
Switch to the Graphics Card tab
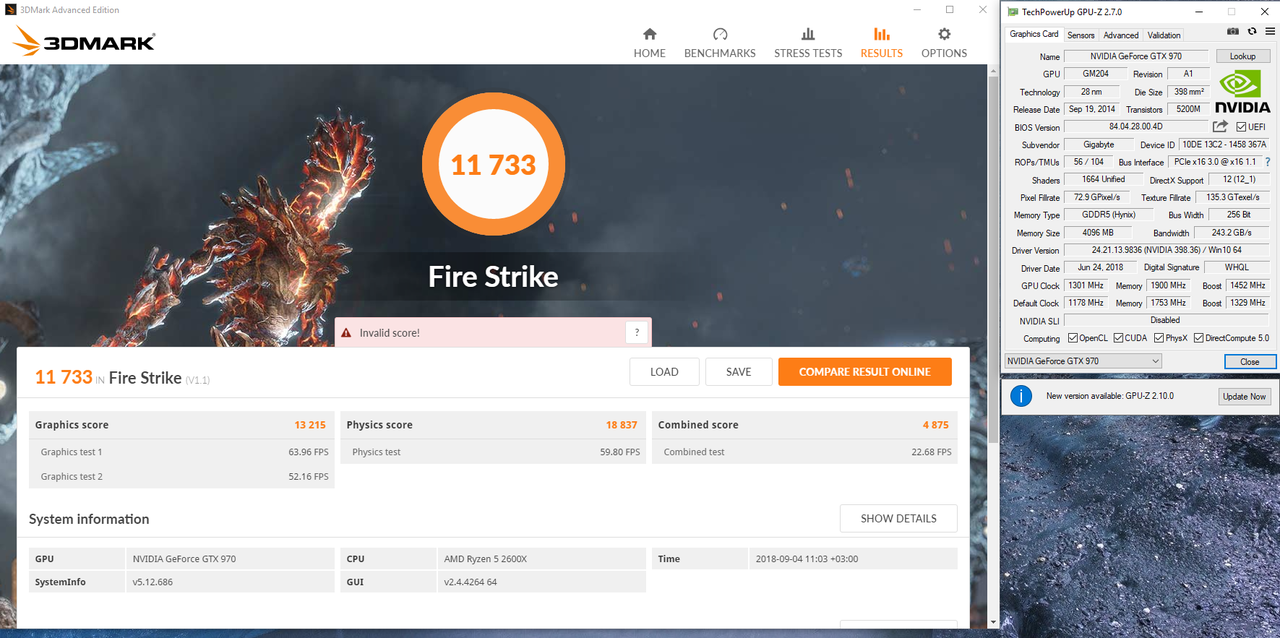(1034, 34)
